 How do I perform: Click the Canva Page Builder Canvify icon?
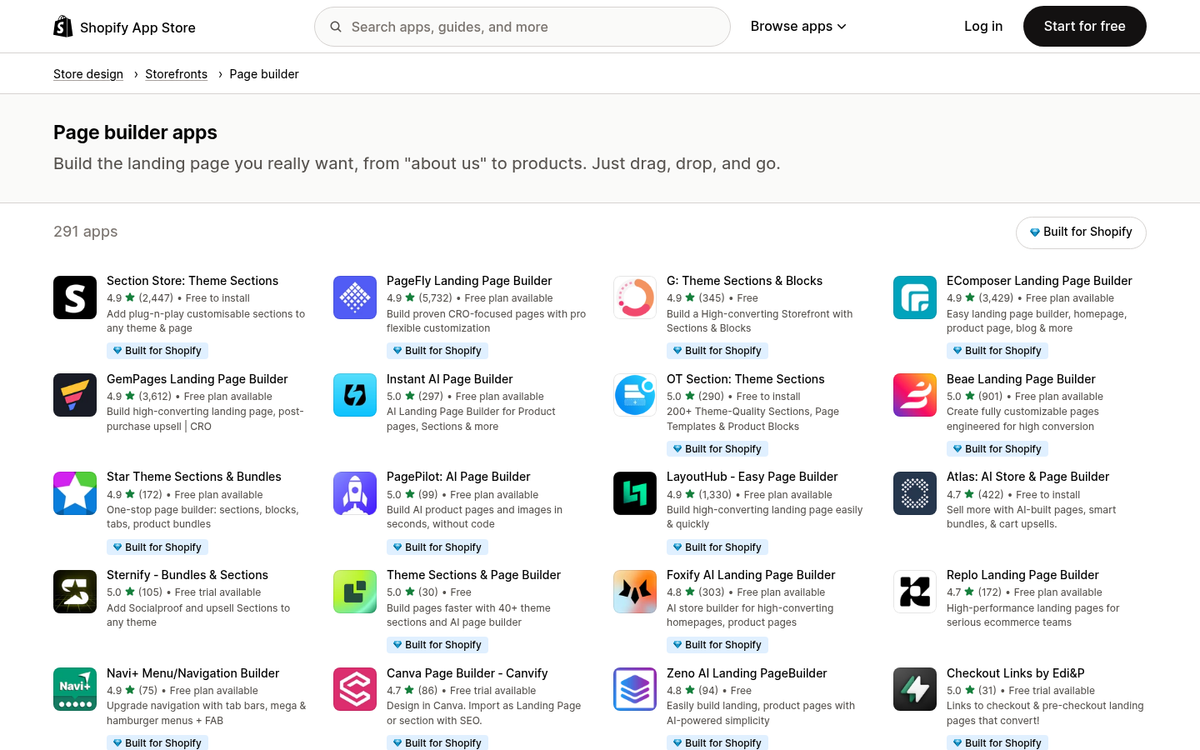coord(355,689)
